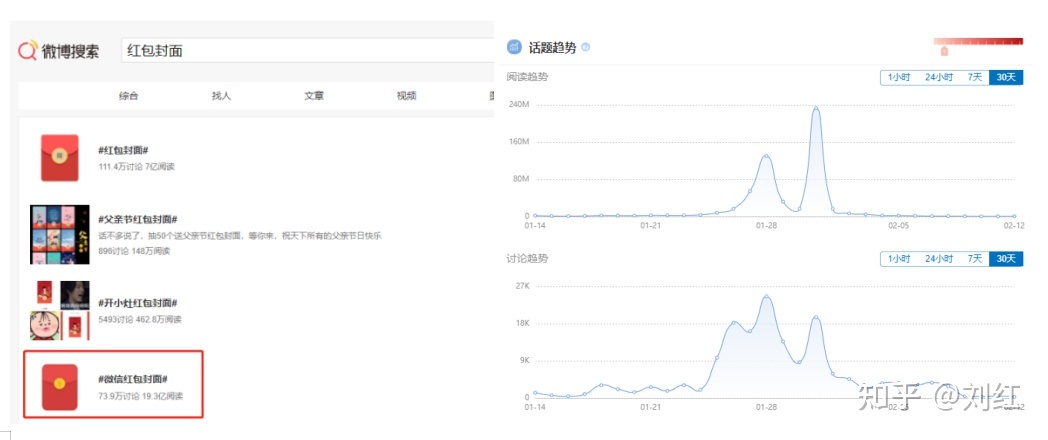
Task: Click the help icon beside 话题趋势
Action: [x=585, y=47]
